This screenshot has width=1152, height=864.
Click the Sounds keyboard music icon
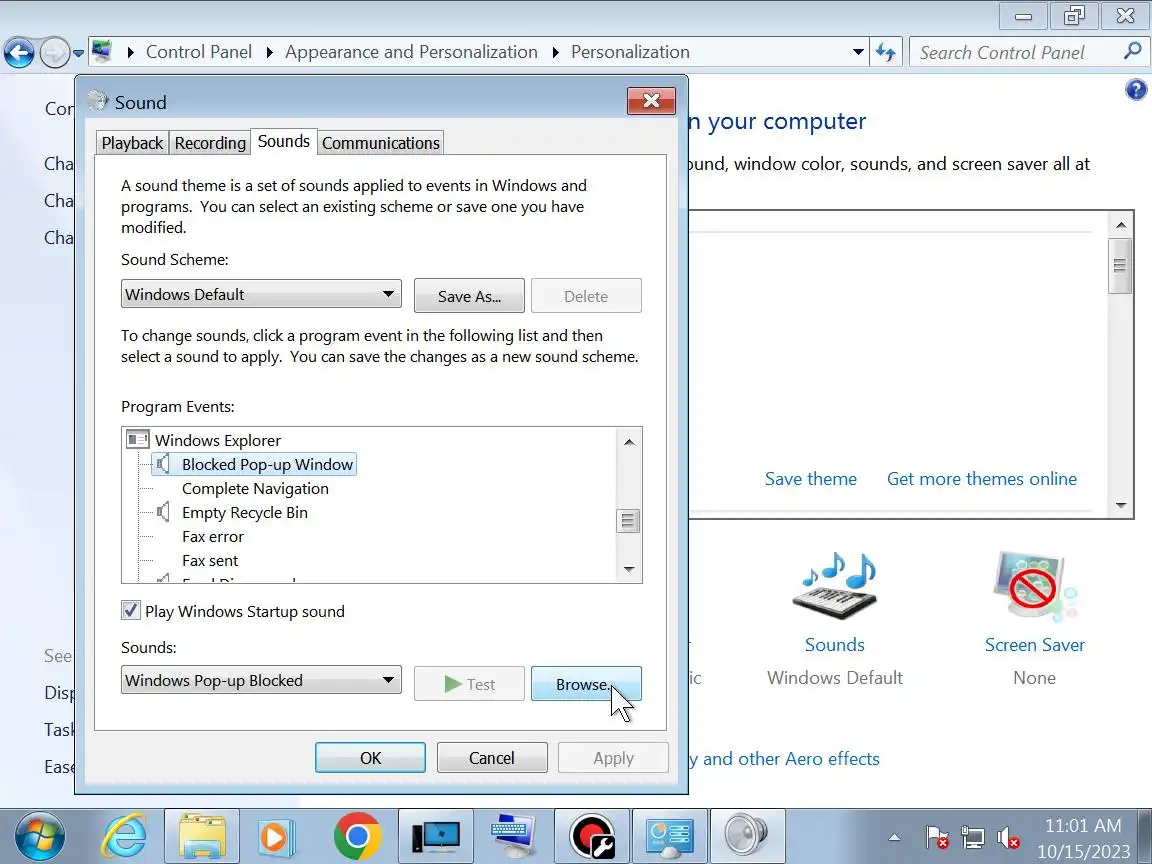[835, 586]
